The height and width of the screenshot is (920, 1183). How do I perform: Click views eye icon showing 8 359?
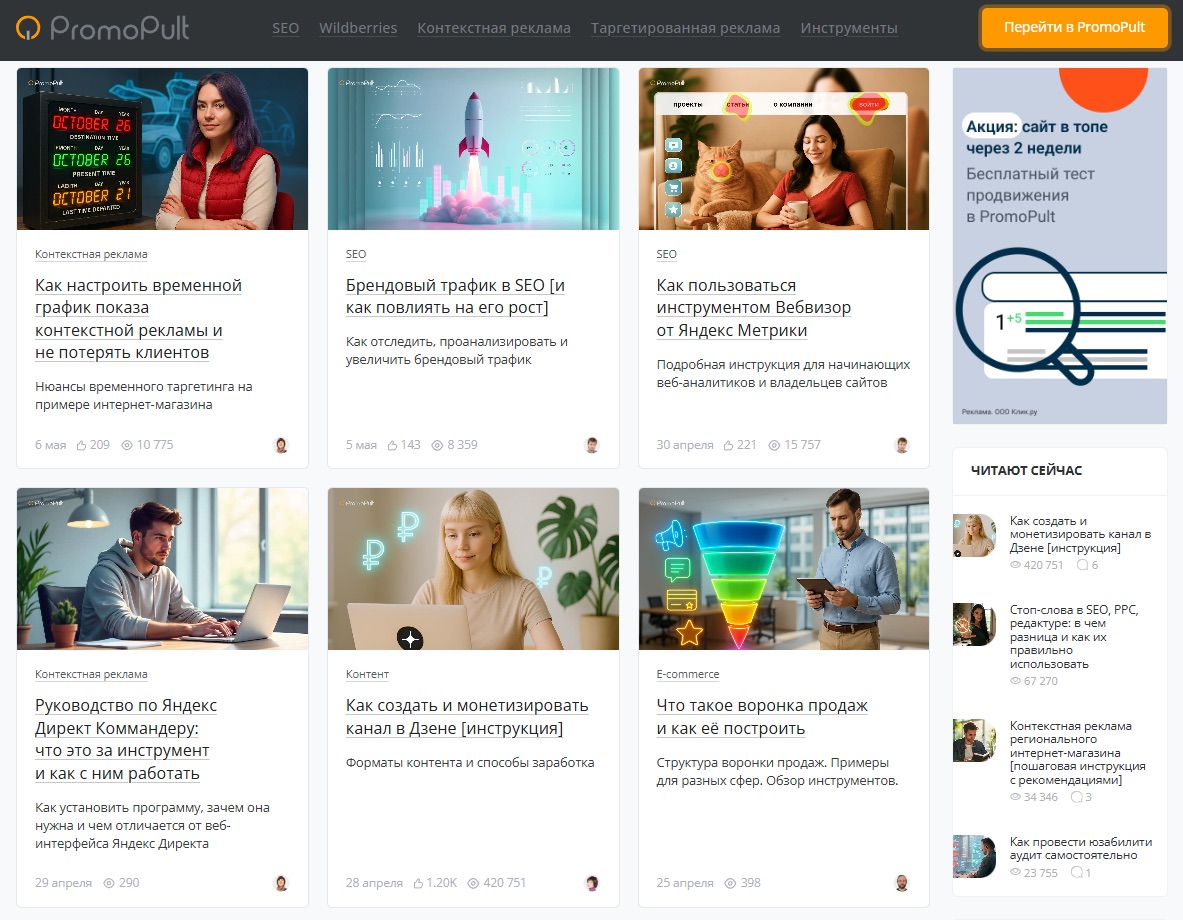point(437,445)
